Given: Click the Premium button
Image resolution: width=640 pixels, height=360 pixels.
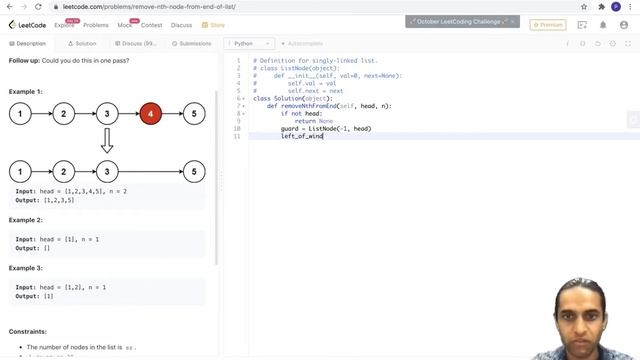Looking at the screenshot, I should (548, 25).
